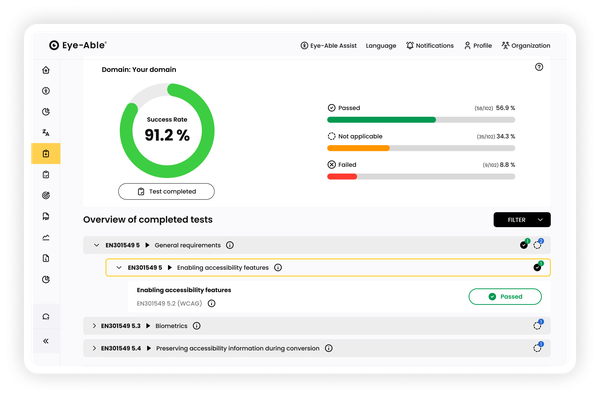
Task: Click the help question mark icon
Action: (539, 67)
